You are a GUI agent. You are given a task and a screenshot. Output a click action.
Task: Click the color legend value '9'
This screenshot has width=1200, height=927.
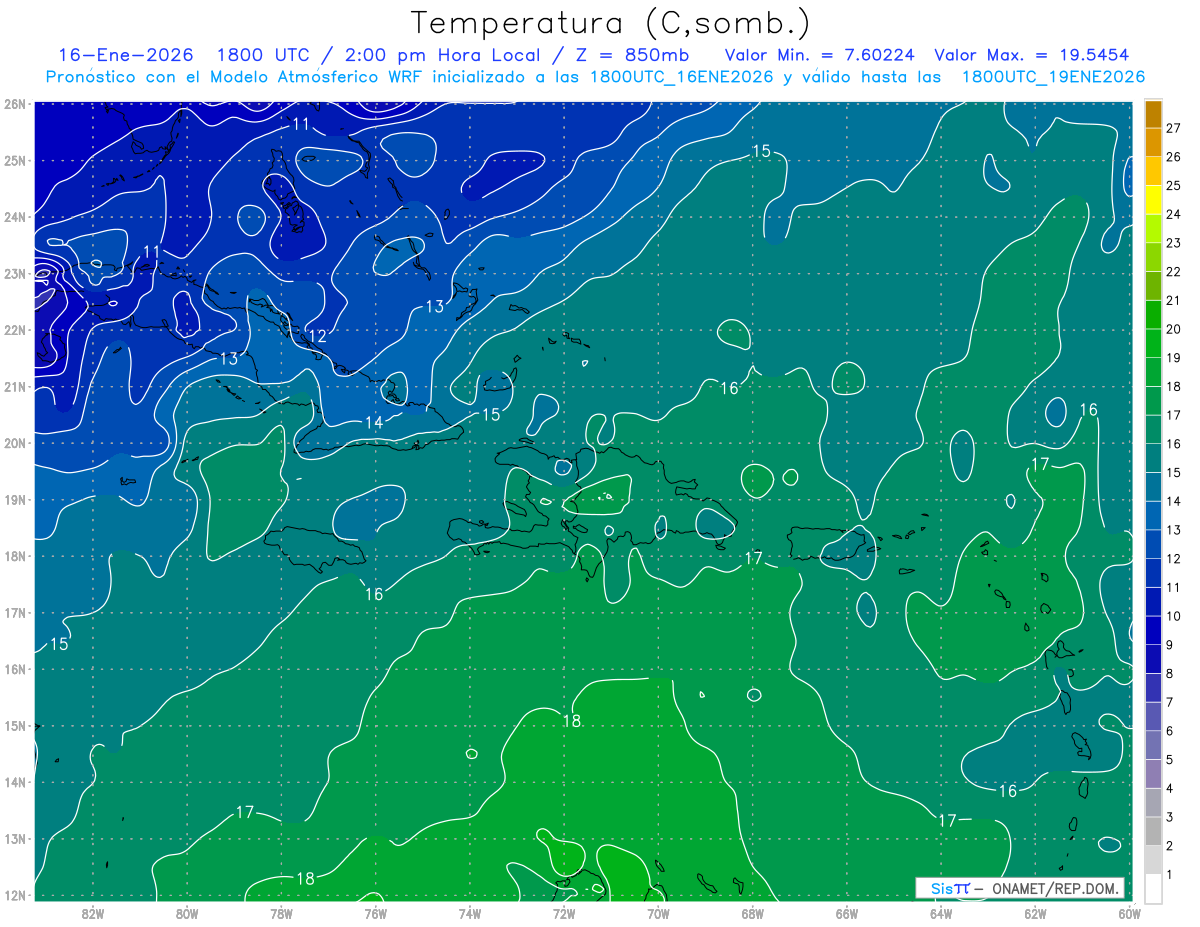1171,644
